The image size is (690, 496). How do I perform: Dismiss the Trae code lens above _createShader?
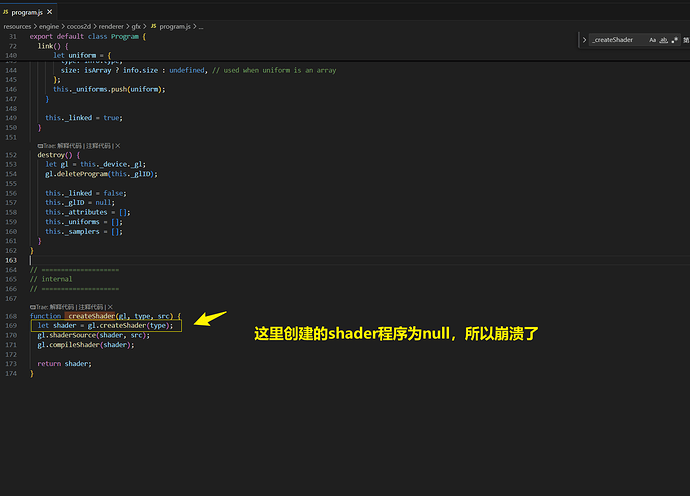click(x=111, y=307)
